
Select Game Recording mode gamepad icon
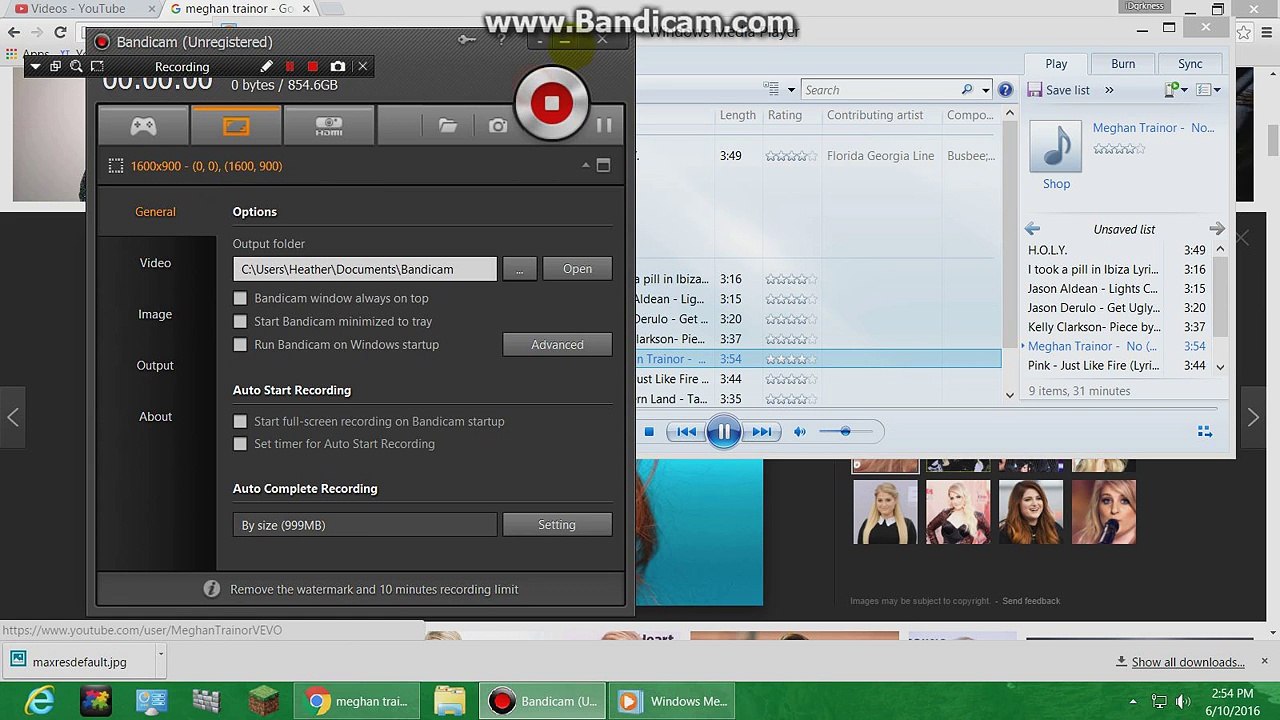pyautogui.click(x=143, y=126)
